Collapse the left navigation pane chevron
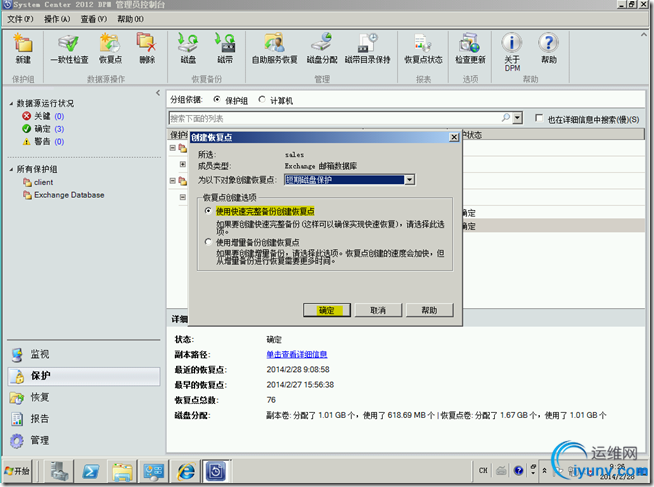The width and height of the screenshot is (654, 487). pos(158,93)
